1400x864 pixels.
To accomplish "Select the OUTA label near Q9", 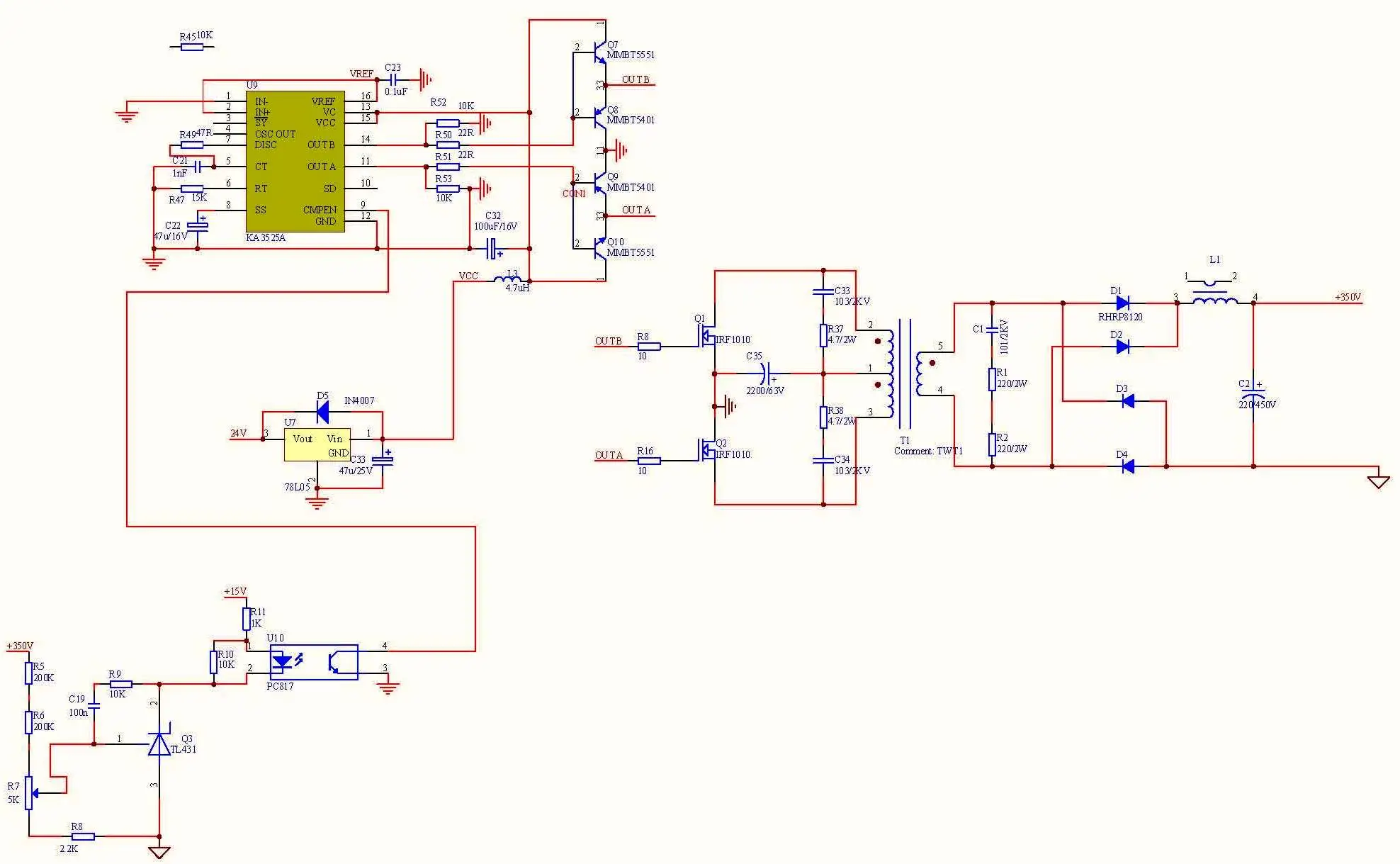I will coord(636,210).
